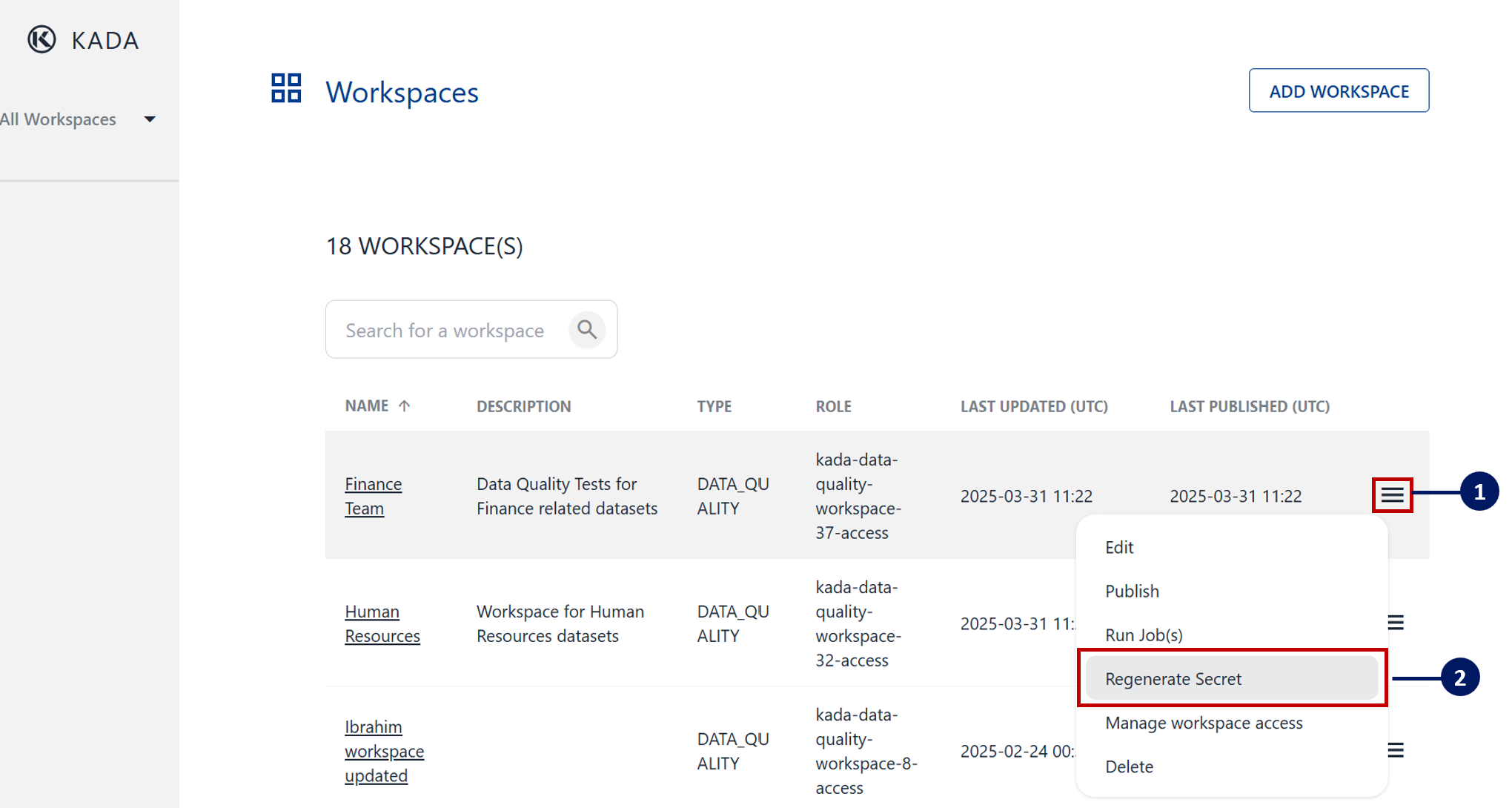Viewport: 1512px width, 808px height.
Task: Click Regenerate Secret menu option
Action: click(x=1173, y=679)
